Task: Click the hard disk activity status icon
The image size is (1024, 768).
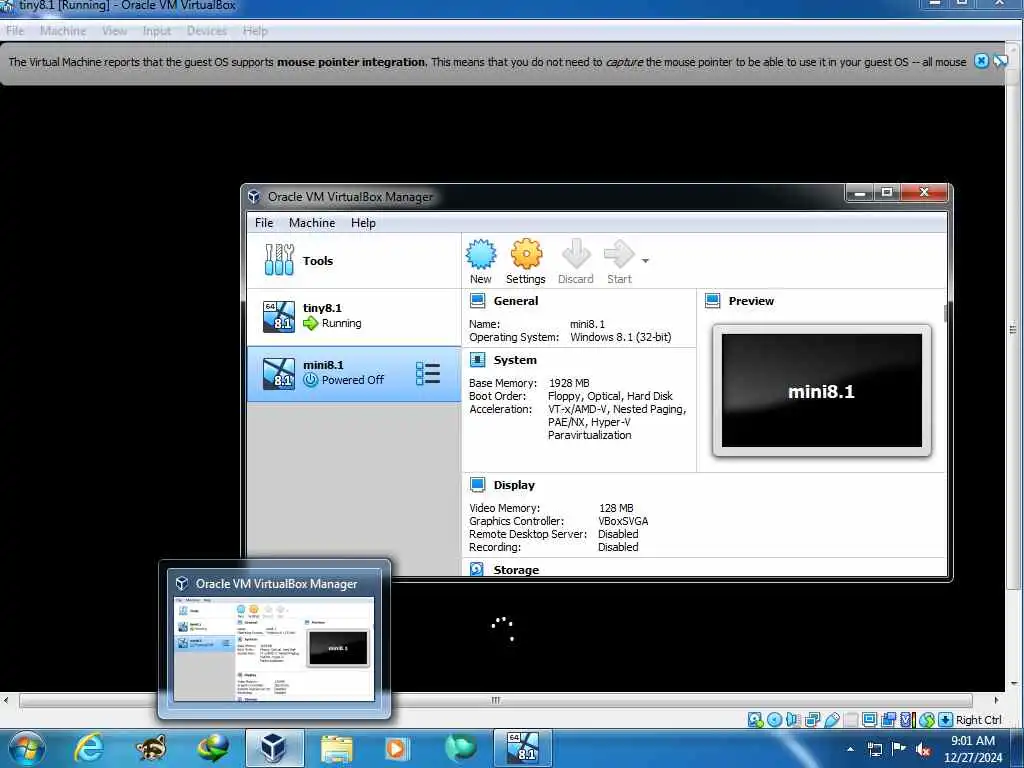Action: click(756, 720)
